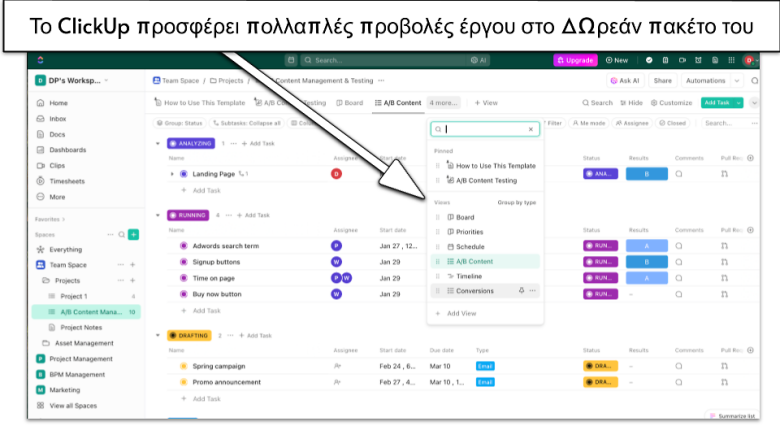Toggle Subtasks: Collapse all option
The image size is (780, 439).
click(247, 123)
